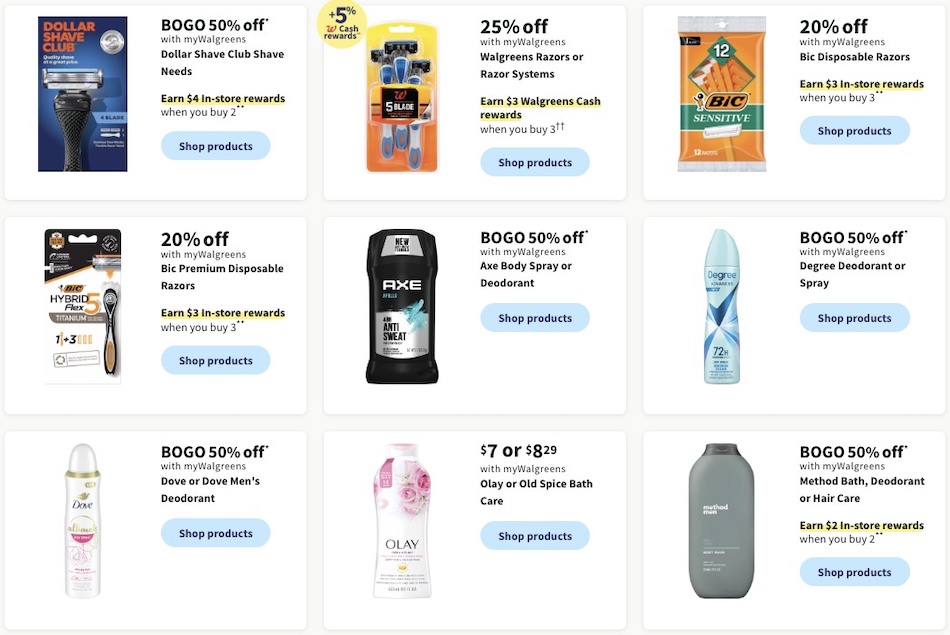Shop products for Walgreens Razors or Razor Systems
Screen dimensions: 950x635
coord(535,161)
